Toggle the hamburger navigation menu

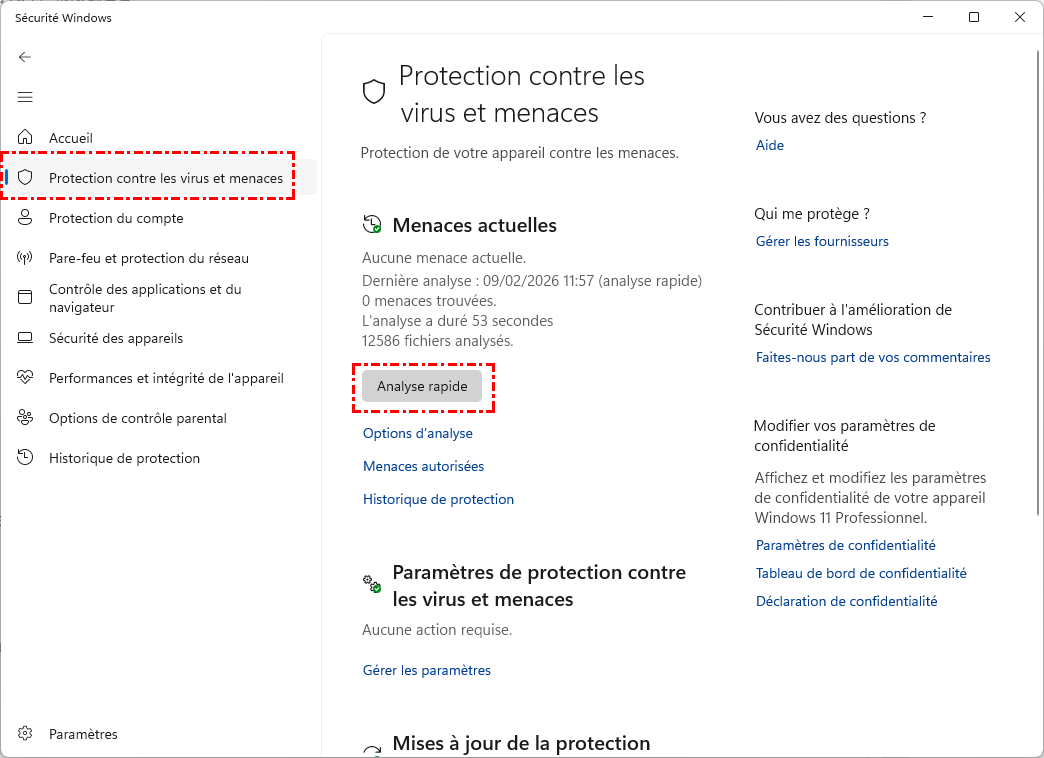pos(25,97)
